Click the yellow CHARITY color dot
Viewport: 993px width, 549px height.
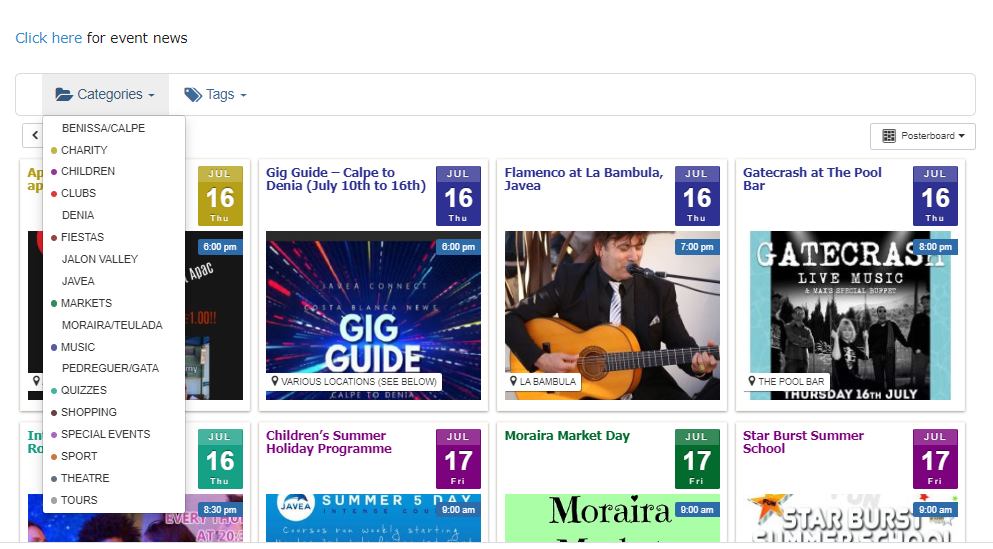point(54,151)
